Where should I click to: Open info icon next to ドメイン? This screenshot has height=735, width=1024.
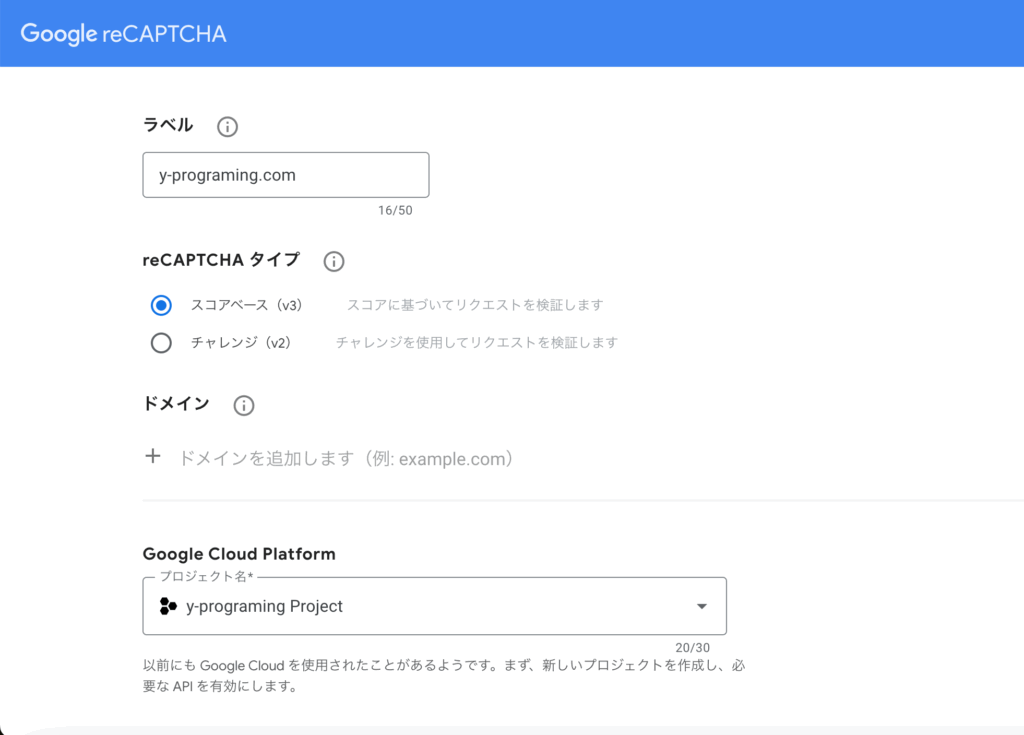click(244, 406)
